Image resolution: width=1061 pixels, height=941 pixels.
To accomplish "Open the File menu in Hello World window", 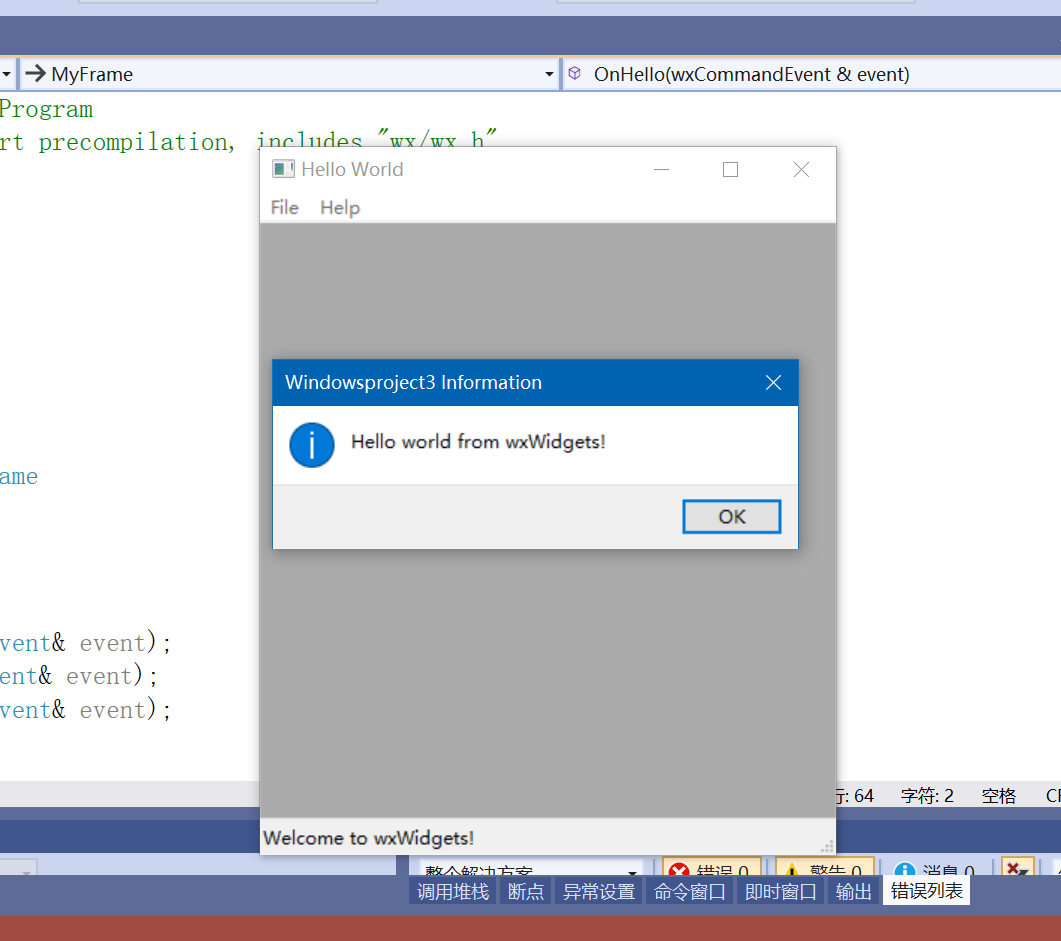I will point(284,207).
